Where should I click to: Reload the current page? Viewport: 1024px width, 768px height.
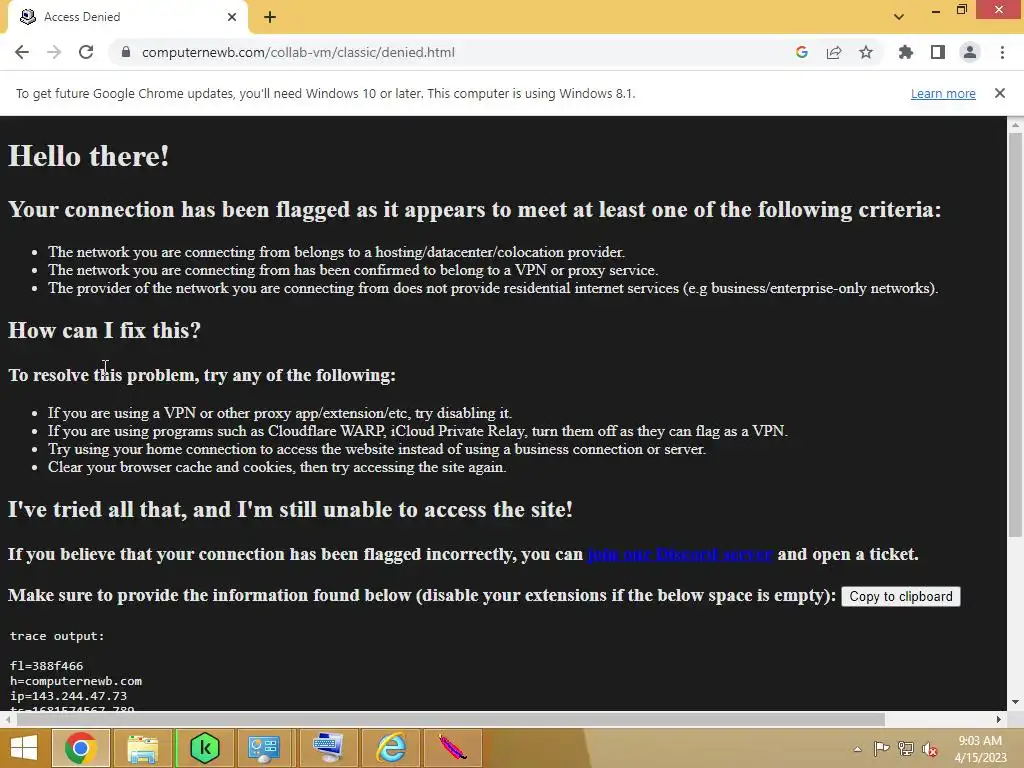click(x=86, y=52)
